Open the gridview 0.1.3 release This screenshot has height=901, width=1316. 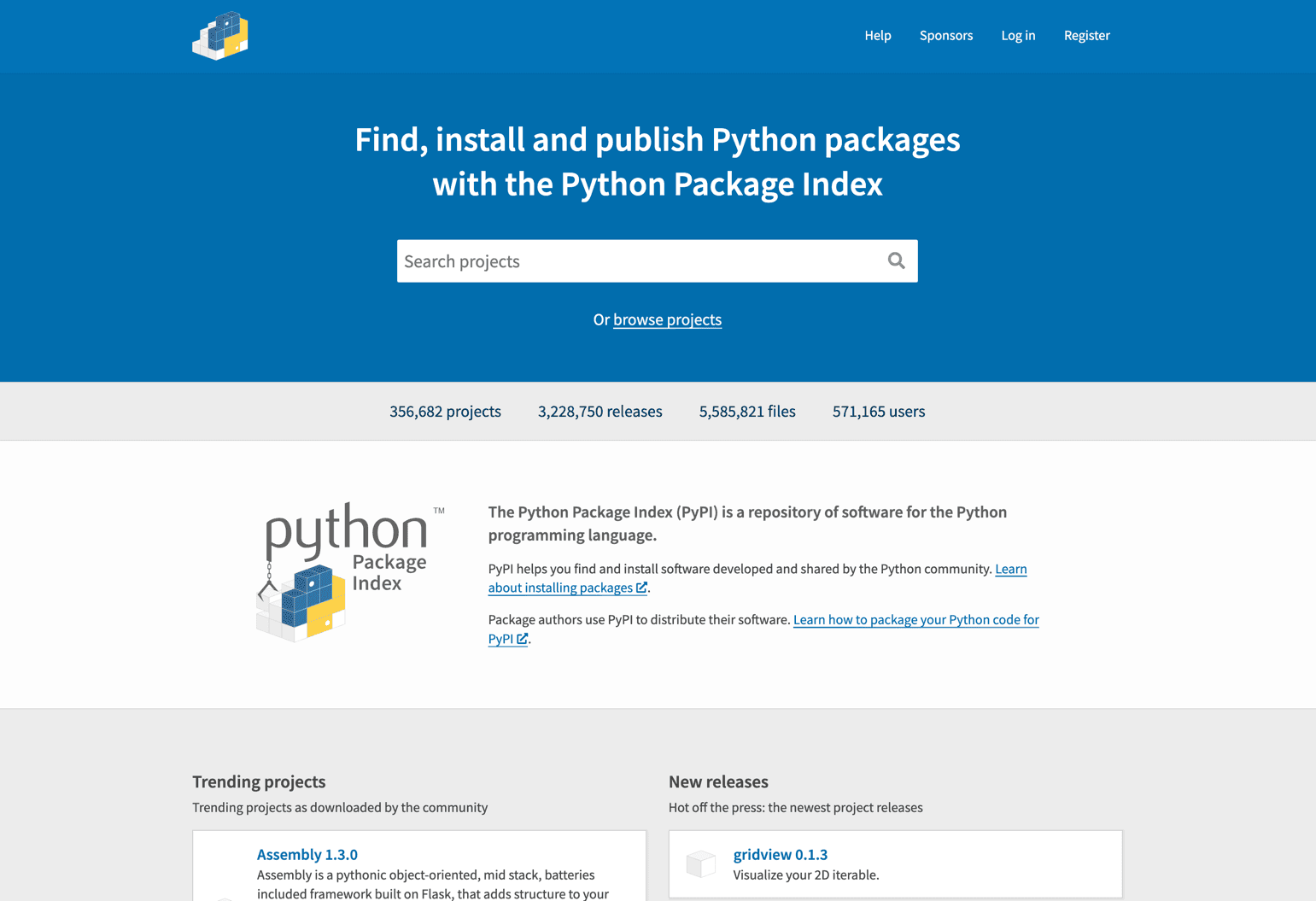(x=780, y=854)
